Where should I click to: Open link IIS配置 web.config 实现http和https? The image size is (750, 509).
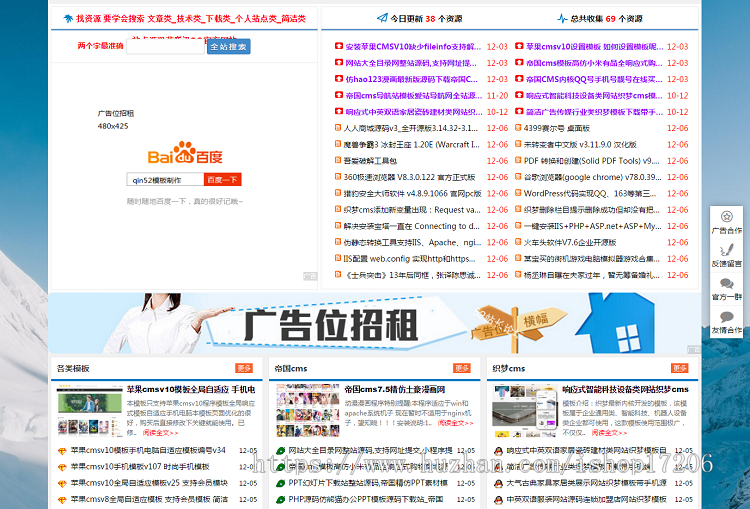tap(409, 258)
